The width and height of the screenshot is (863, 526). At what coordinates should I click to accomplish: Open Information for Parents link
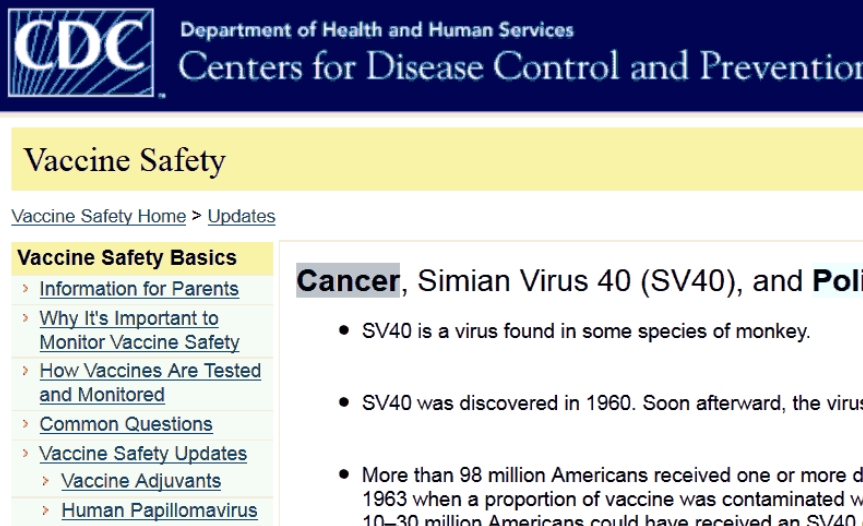(x=139, y=289)
